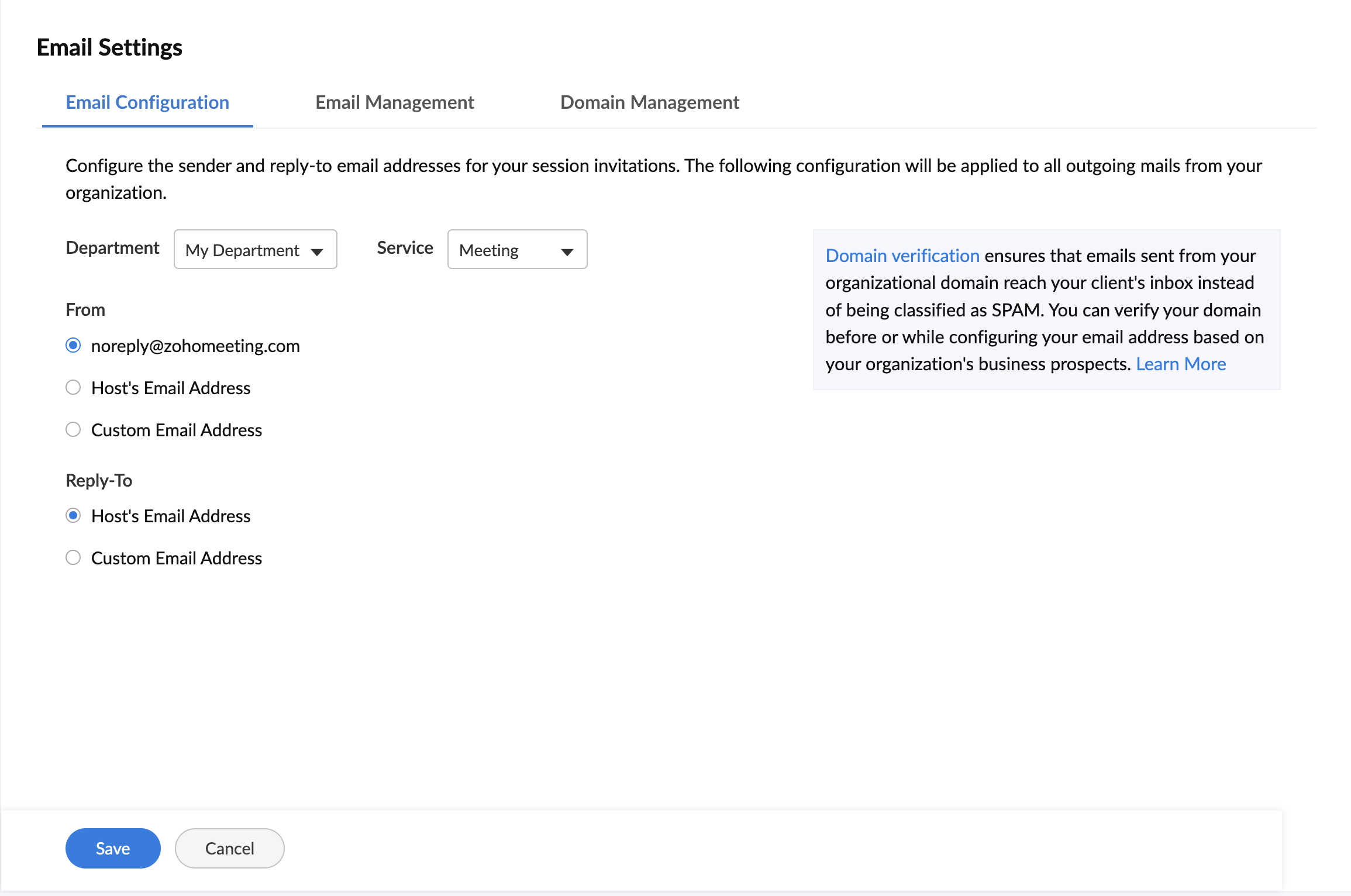This screenshot has width=1351, height=896.
Task: Choose Host's Email Address under From
Action: [x=73, y=388]
